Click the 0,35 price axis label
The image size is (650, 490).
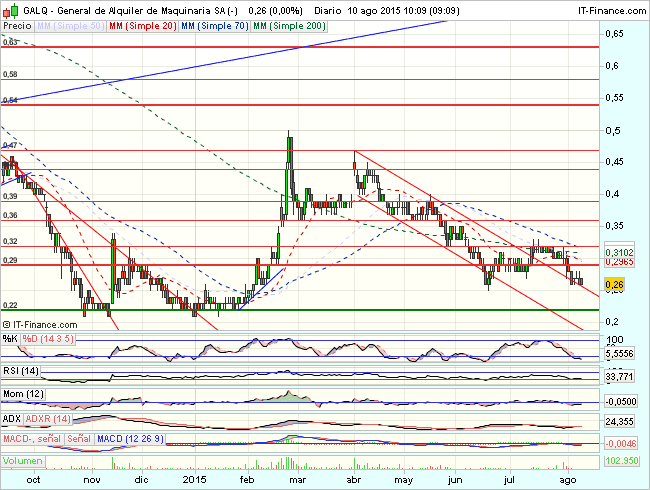click(614, 226)
